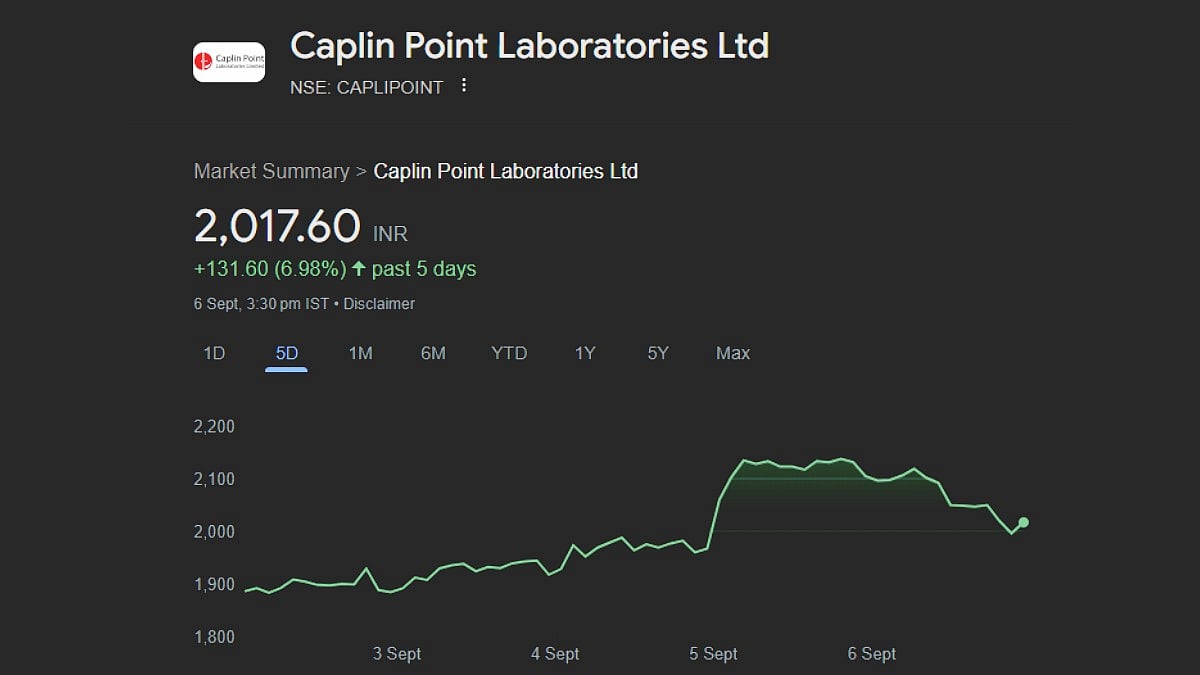Screen dimensions: 1200x675
Task: Click the green up arrow indicator
Action: [359, 269]
